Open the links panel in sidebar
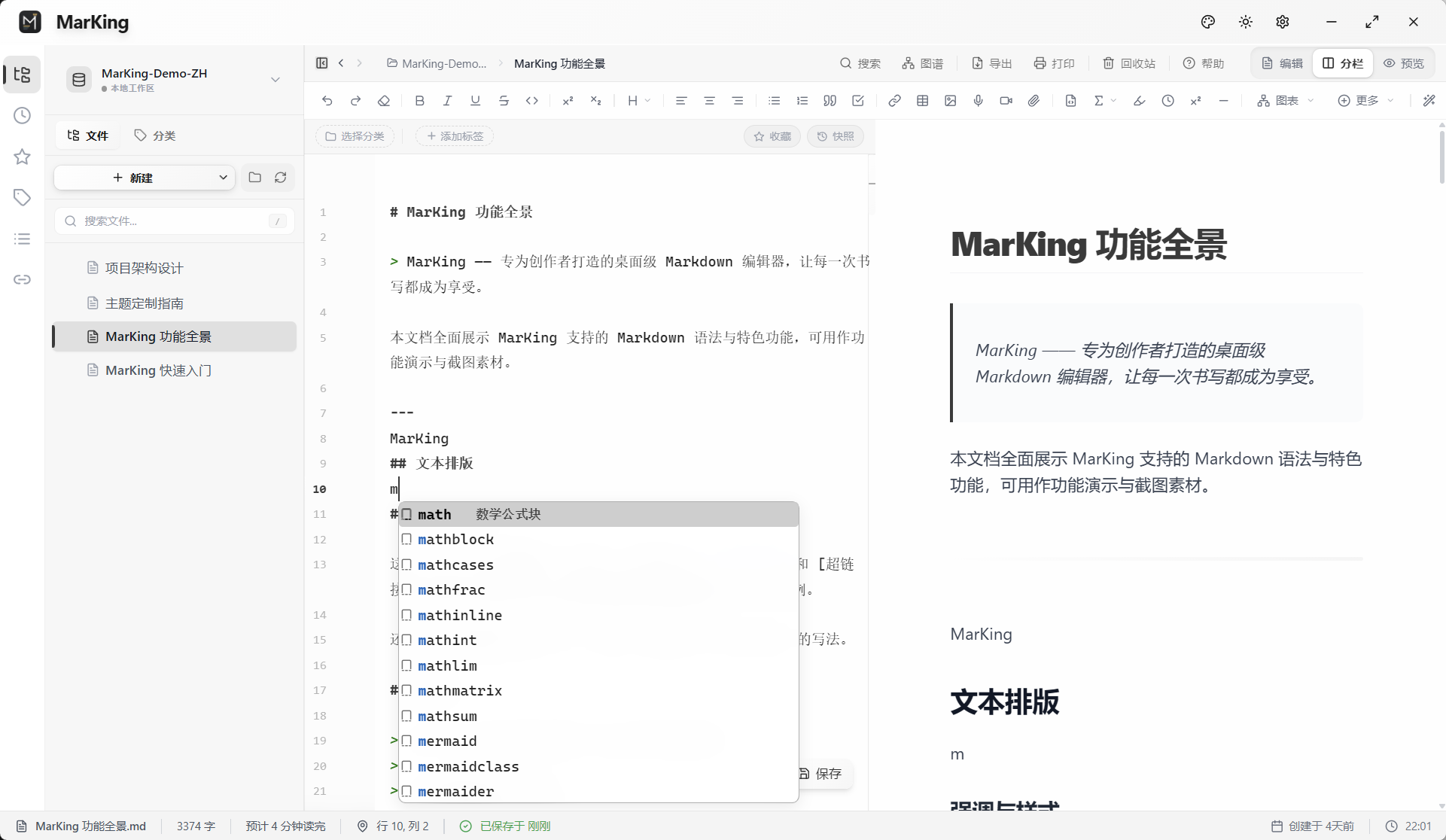The image size is (1446, 840). click(x=23, y=279)
